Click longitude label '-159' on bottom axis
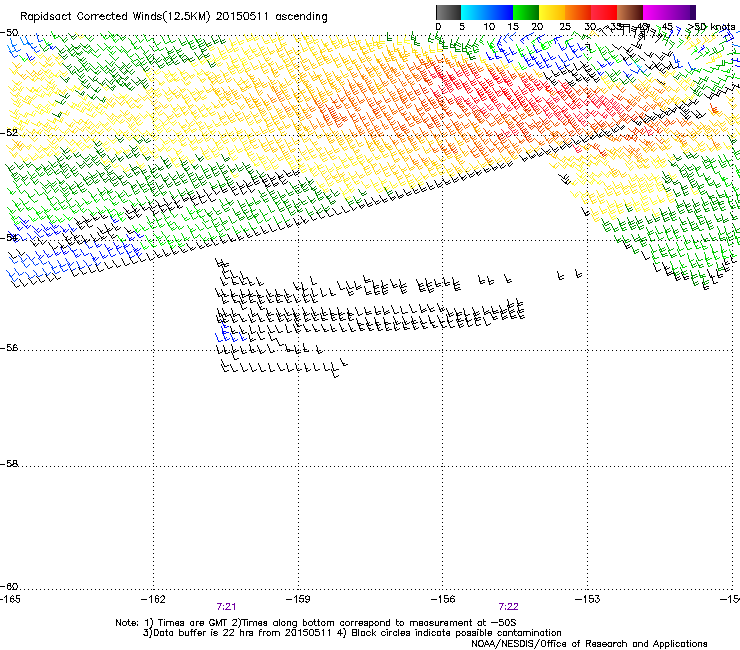 click(x=298, y=599)
